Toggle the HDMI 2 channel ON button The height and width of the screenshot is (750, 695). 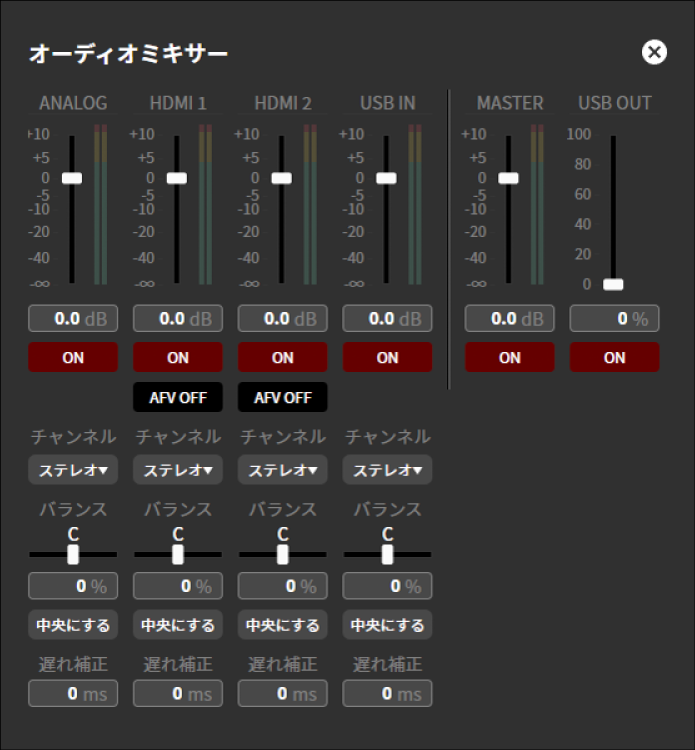point(282,357)
